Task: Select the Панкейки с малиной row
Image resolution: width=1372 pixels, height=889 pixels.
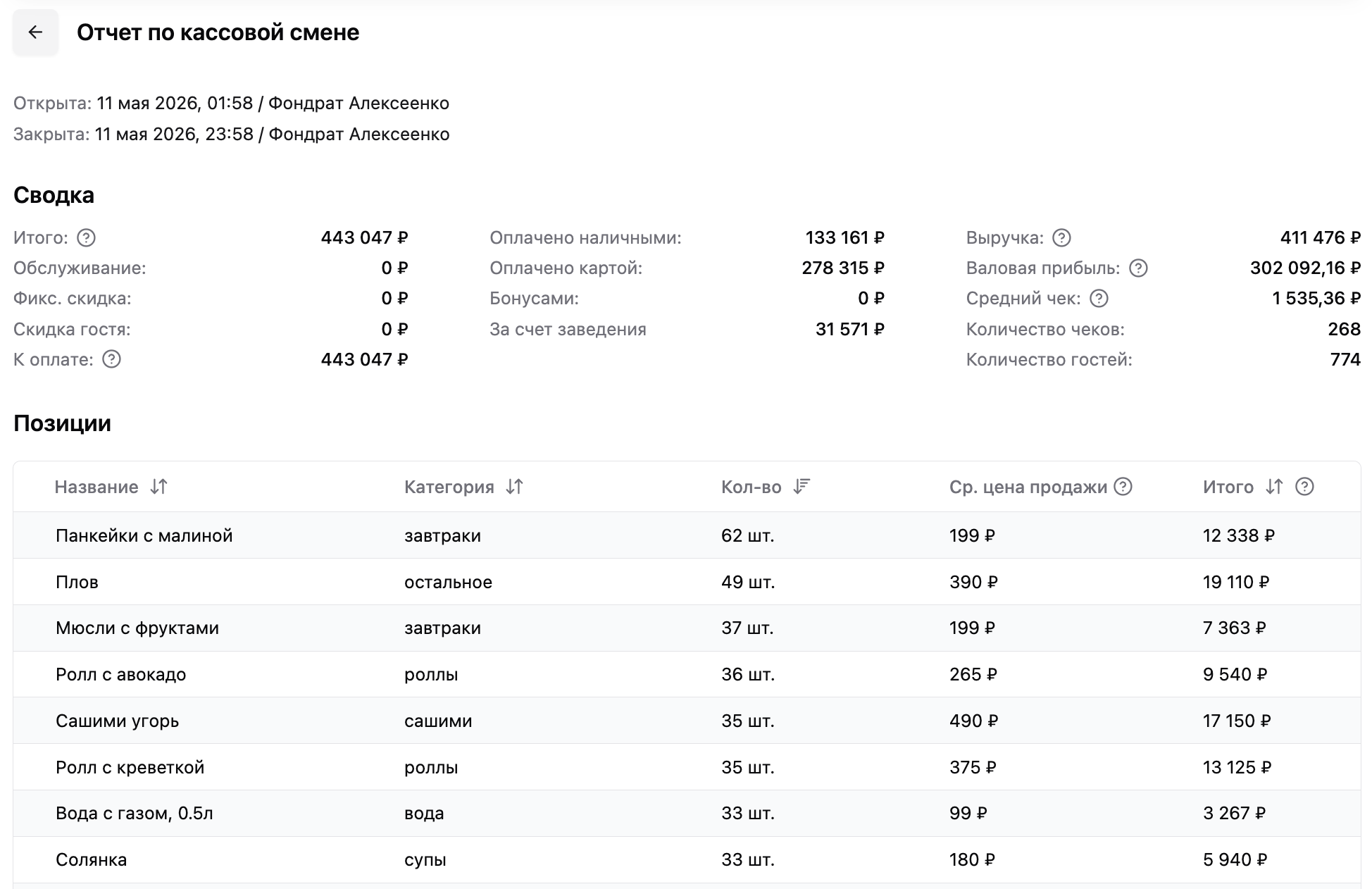Action: point(687,535)
